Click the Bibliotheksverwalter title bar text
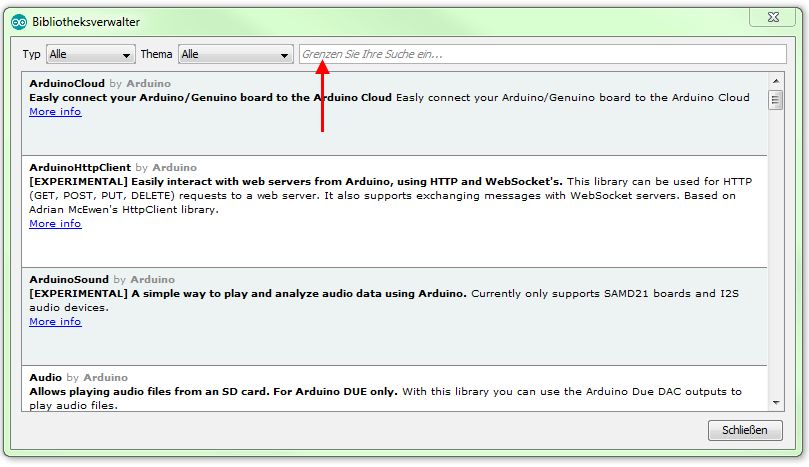The width and height of the screenshot is (809, 467). pos(87,21)
